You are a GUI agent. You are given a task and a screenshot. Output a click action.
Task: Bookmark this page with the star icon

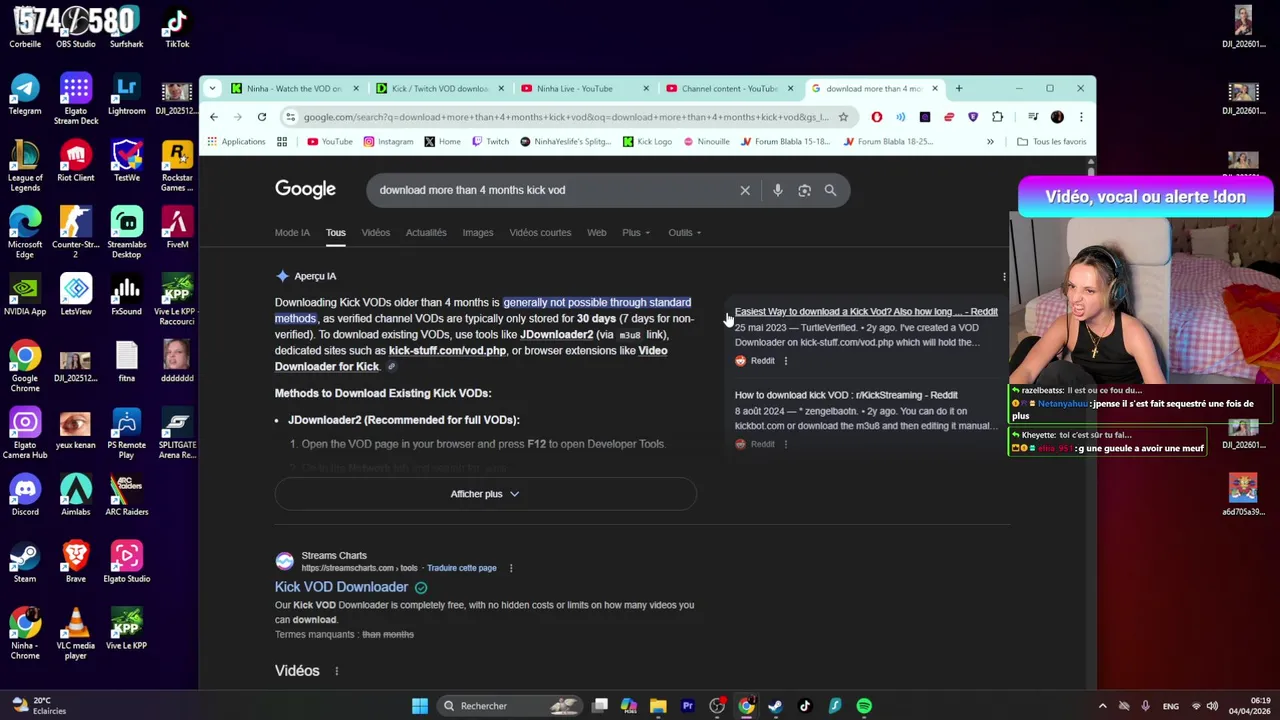click(x=843, y=117)
